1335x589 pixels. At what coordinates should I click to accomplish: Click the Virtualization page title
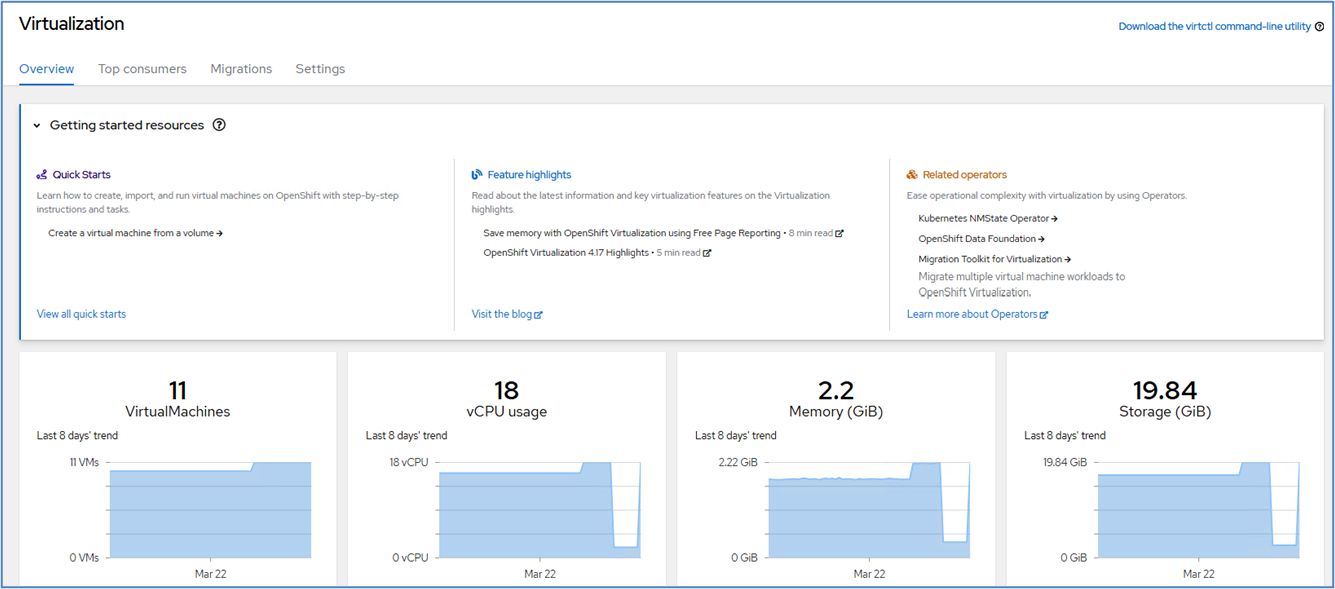(x=72, y=24)
